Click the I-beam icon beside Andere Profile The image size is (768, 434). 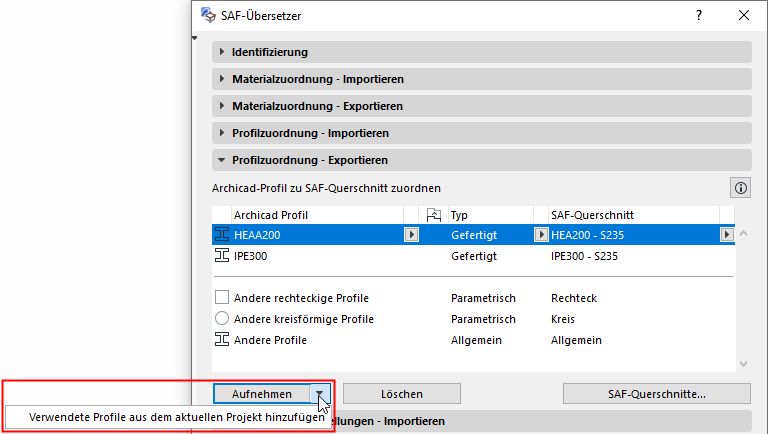pos(222,339)
